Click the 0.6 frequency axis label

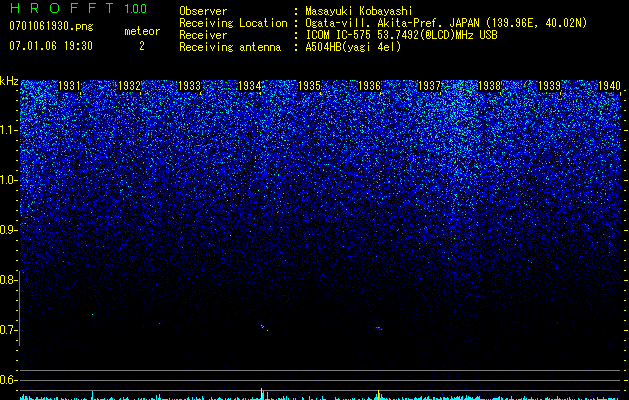(7, 380)
